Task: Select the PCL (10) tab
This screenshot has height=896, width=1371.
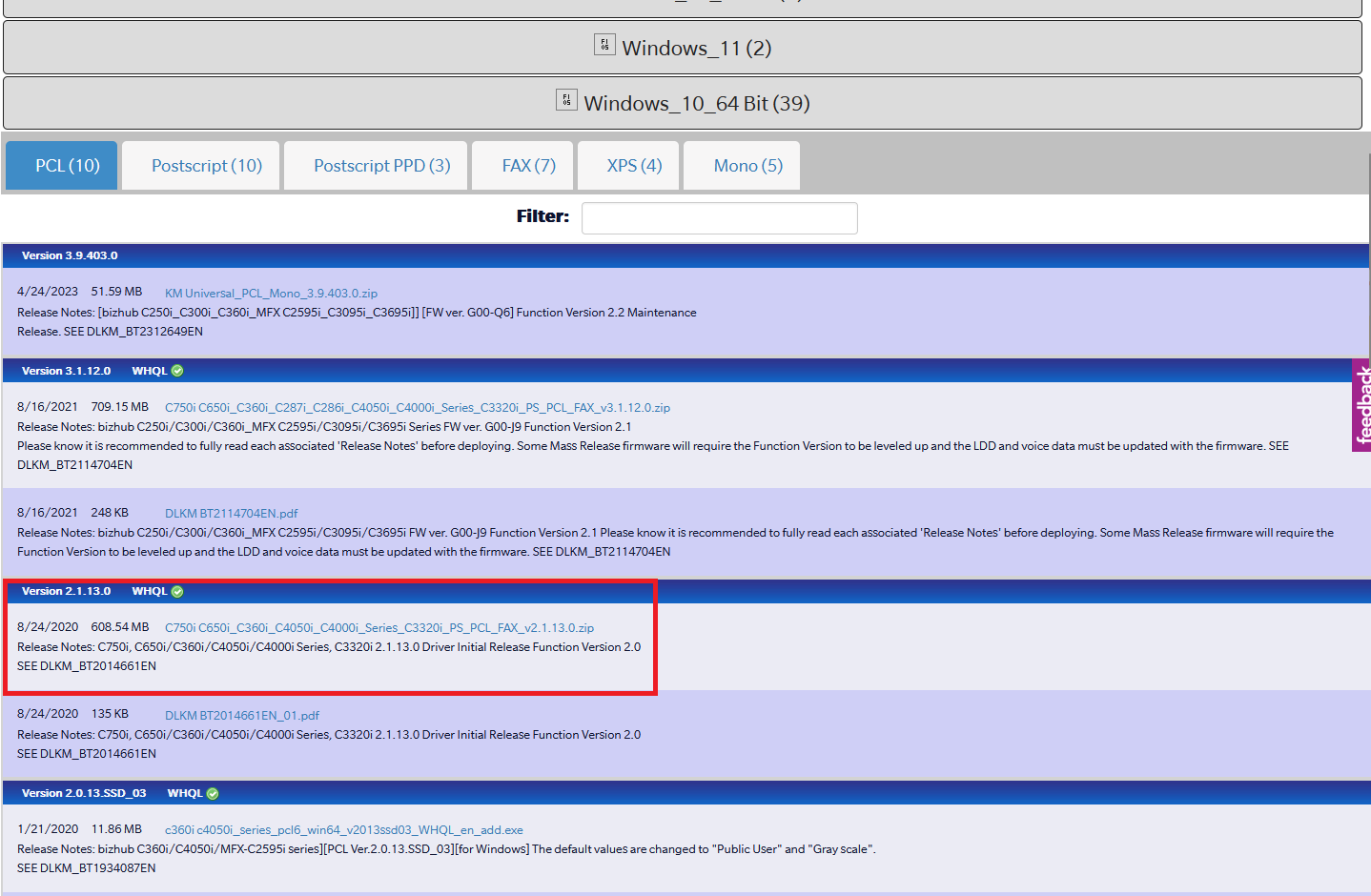Action: pos(62,166)
